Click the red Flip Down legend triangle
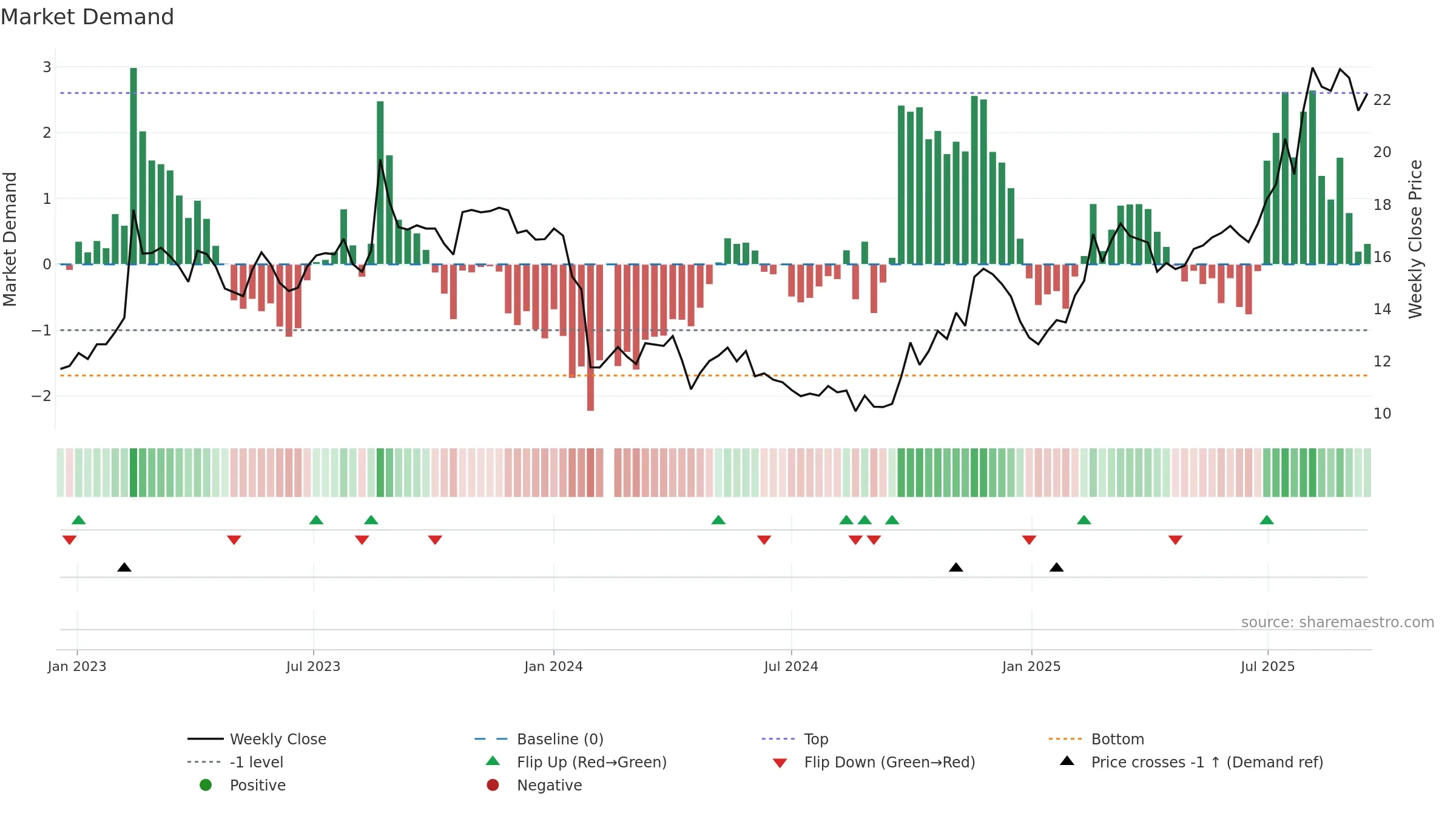 (780, 763)
